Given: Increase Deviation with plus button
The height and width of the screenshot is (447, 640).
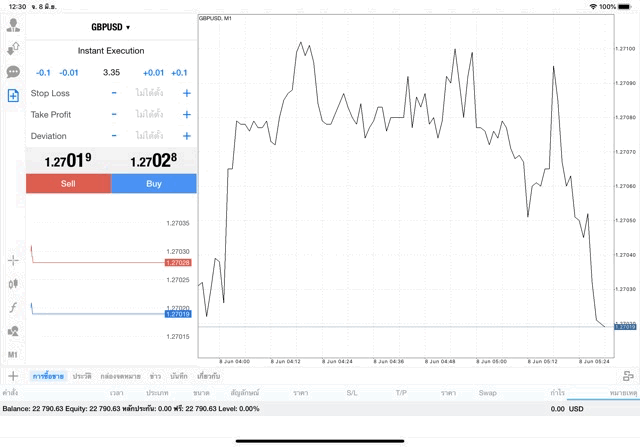Looking at the screenshot, I should coord(186,136).
